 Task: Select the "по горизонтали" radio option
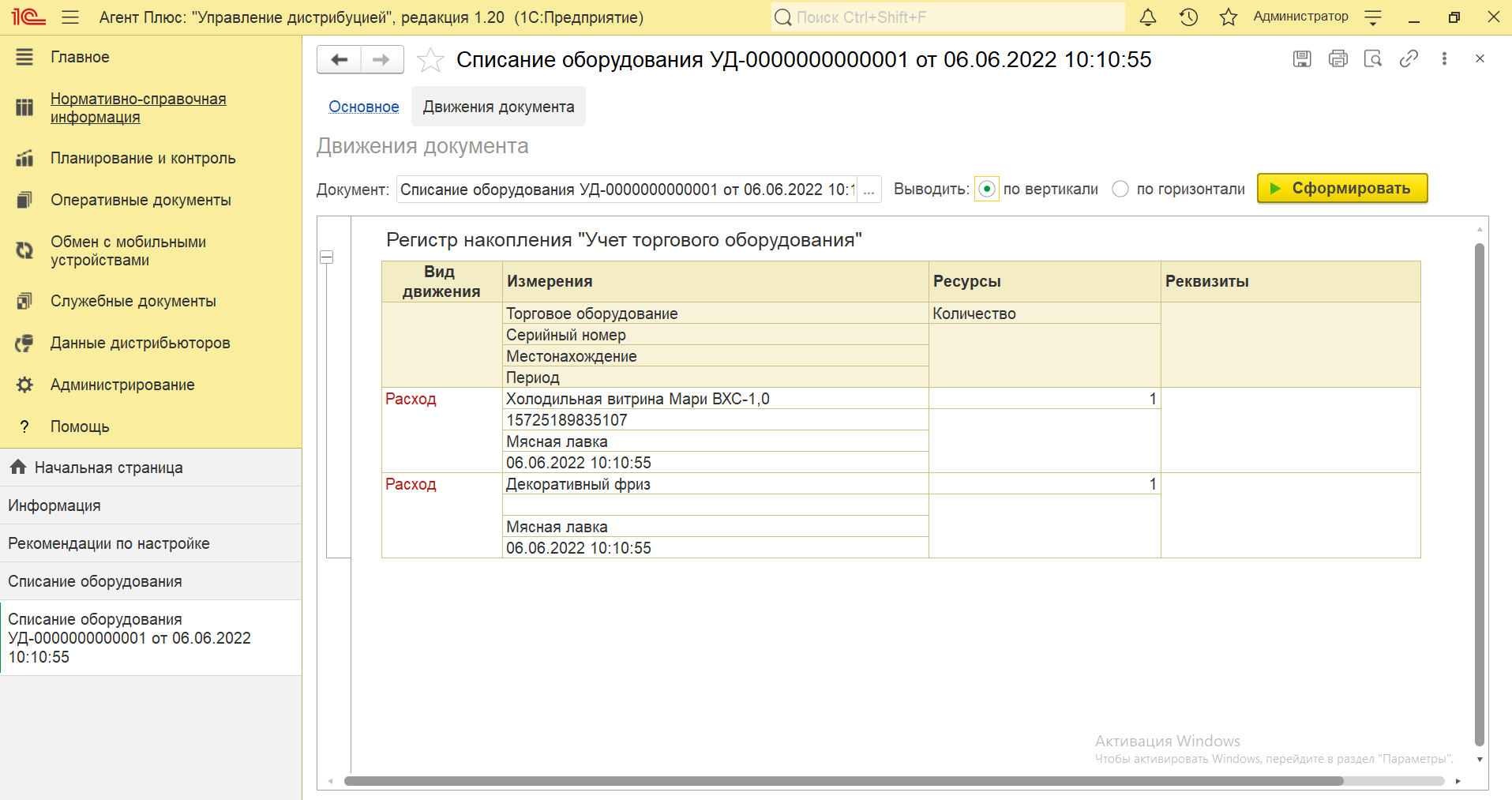click(1120, 190)
